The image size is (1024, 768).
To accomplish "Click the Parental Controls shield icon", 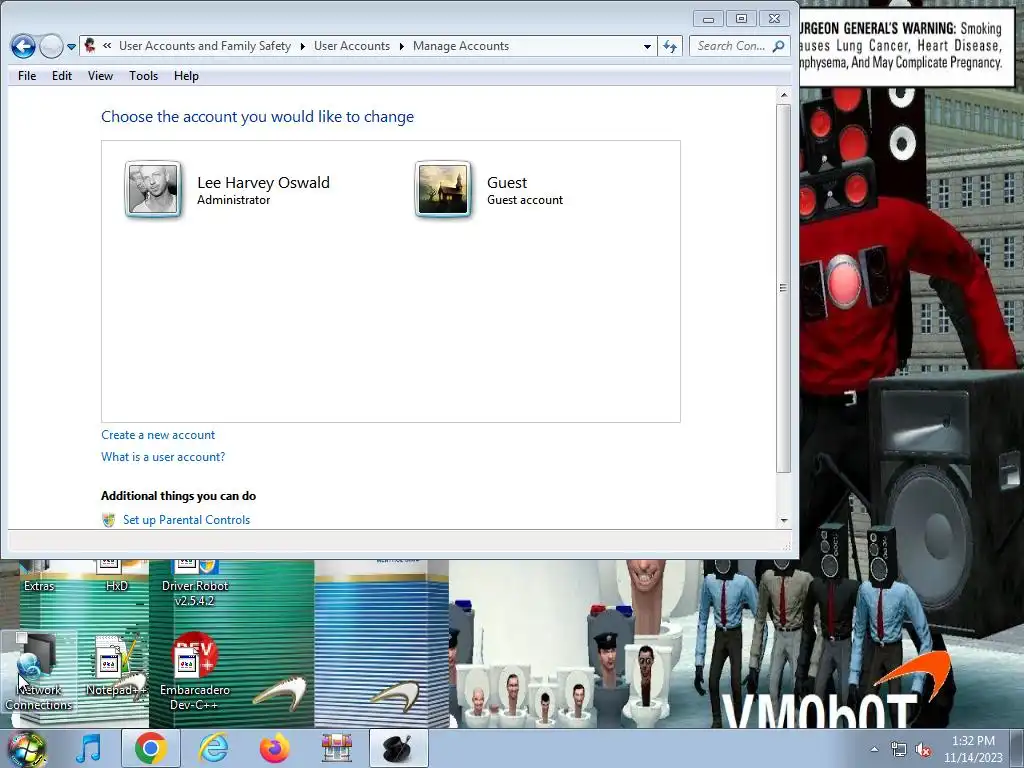I will click(108, 520).
